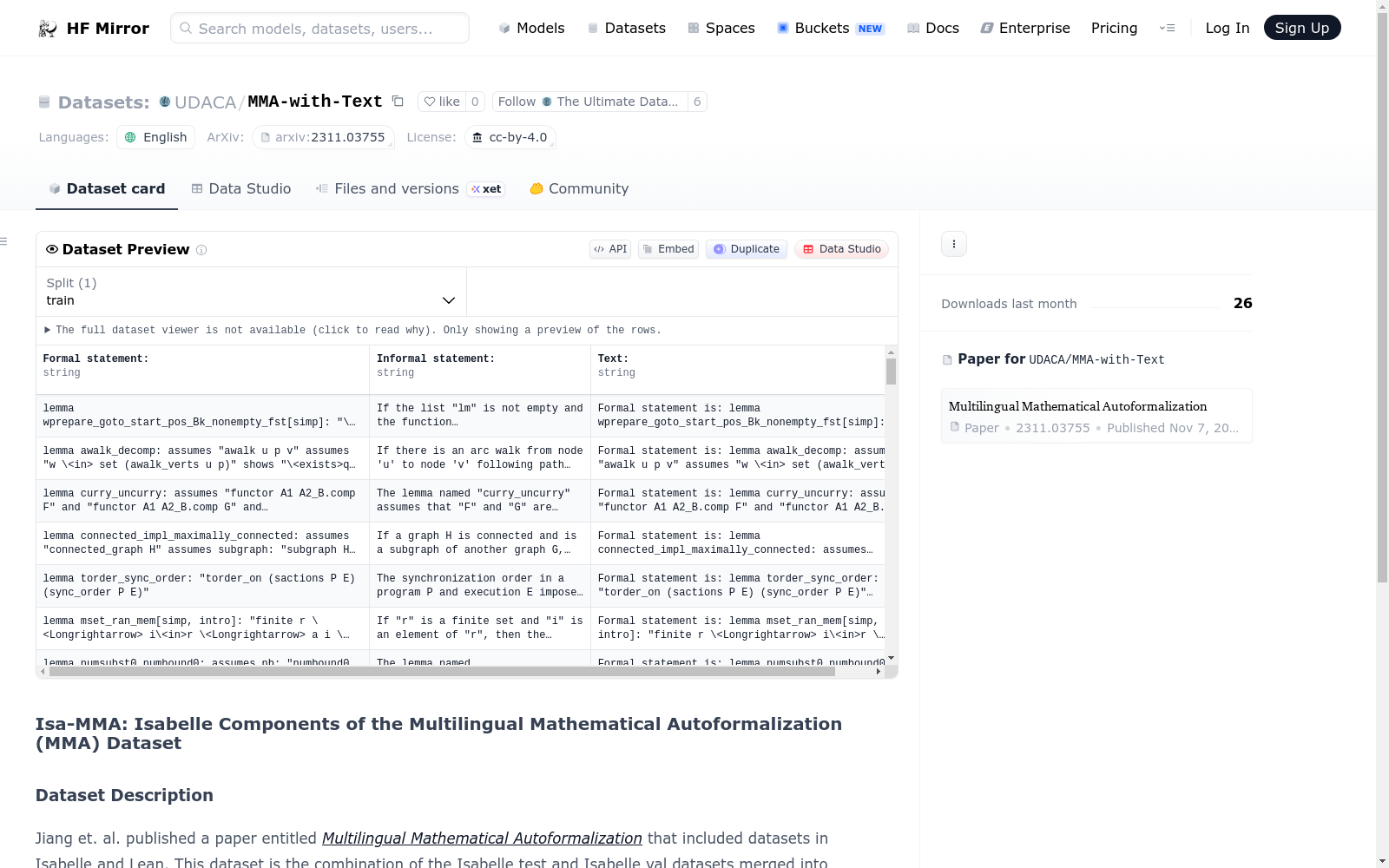This screenshot has height=868, width=1389.
Task: Click the Isa-MMA dataset title heading
Action: pyautogui.click(x=438, y=733)
